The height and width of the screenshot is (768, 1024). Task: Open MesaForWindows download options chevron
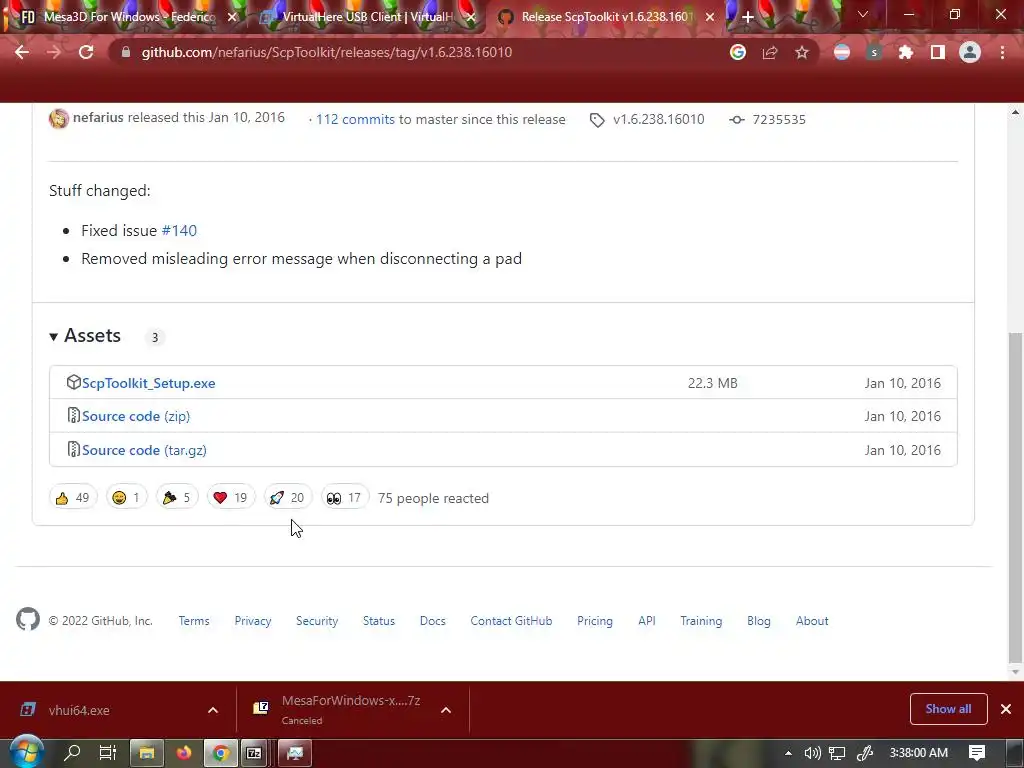(446, 710)
